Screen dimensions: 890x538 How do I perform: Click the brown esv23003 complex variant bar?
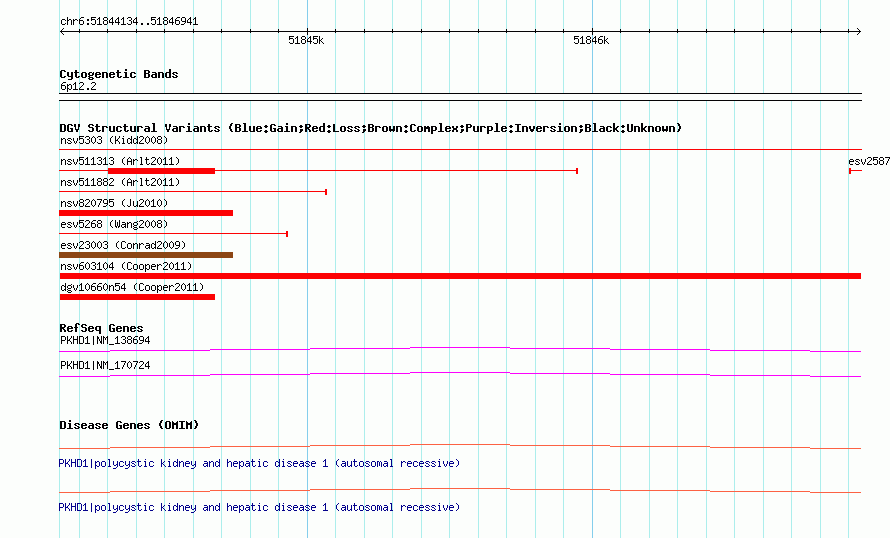[146, 255]
